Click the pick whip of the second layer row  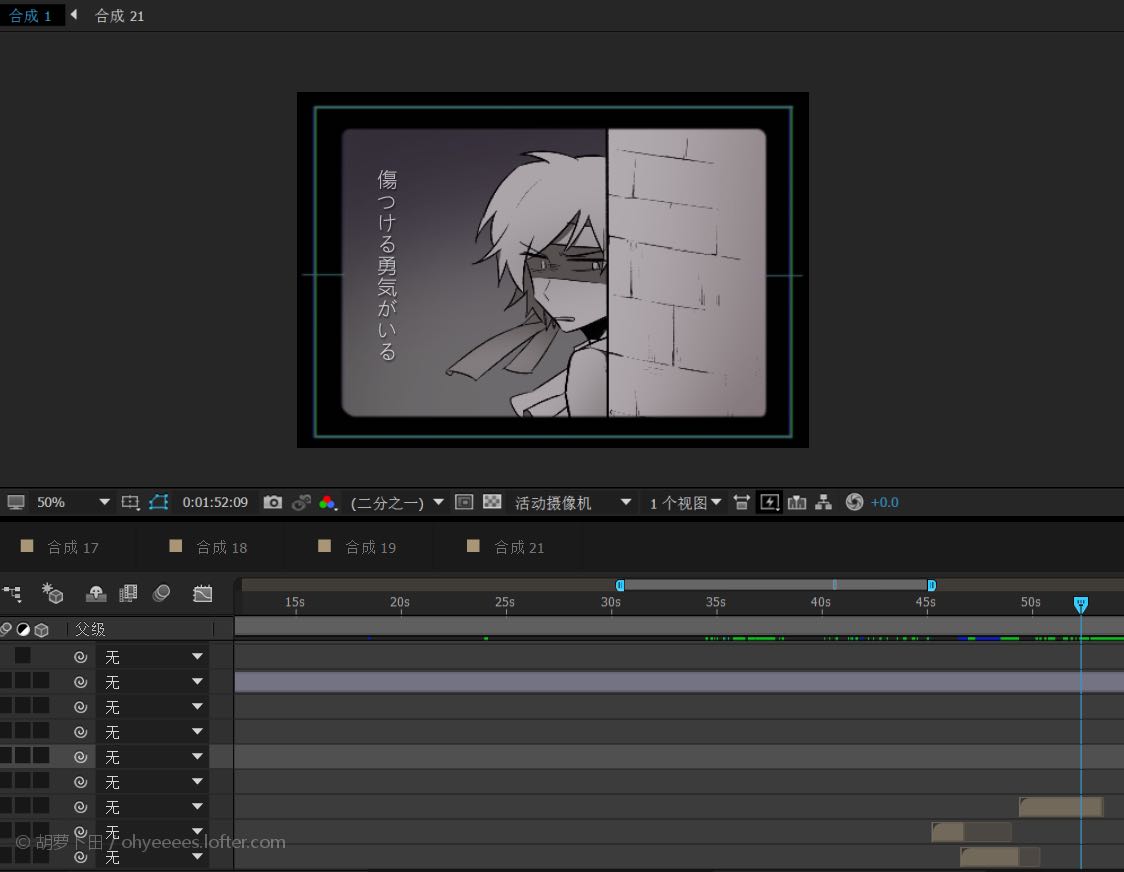(80, 682)
